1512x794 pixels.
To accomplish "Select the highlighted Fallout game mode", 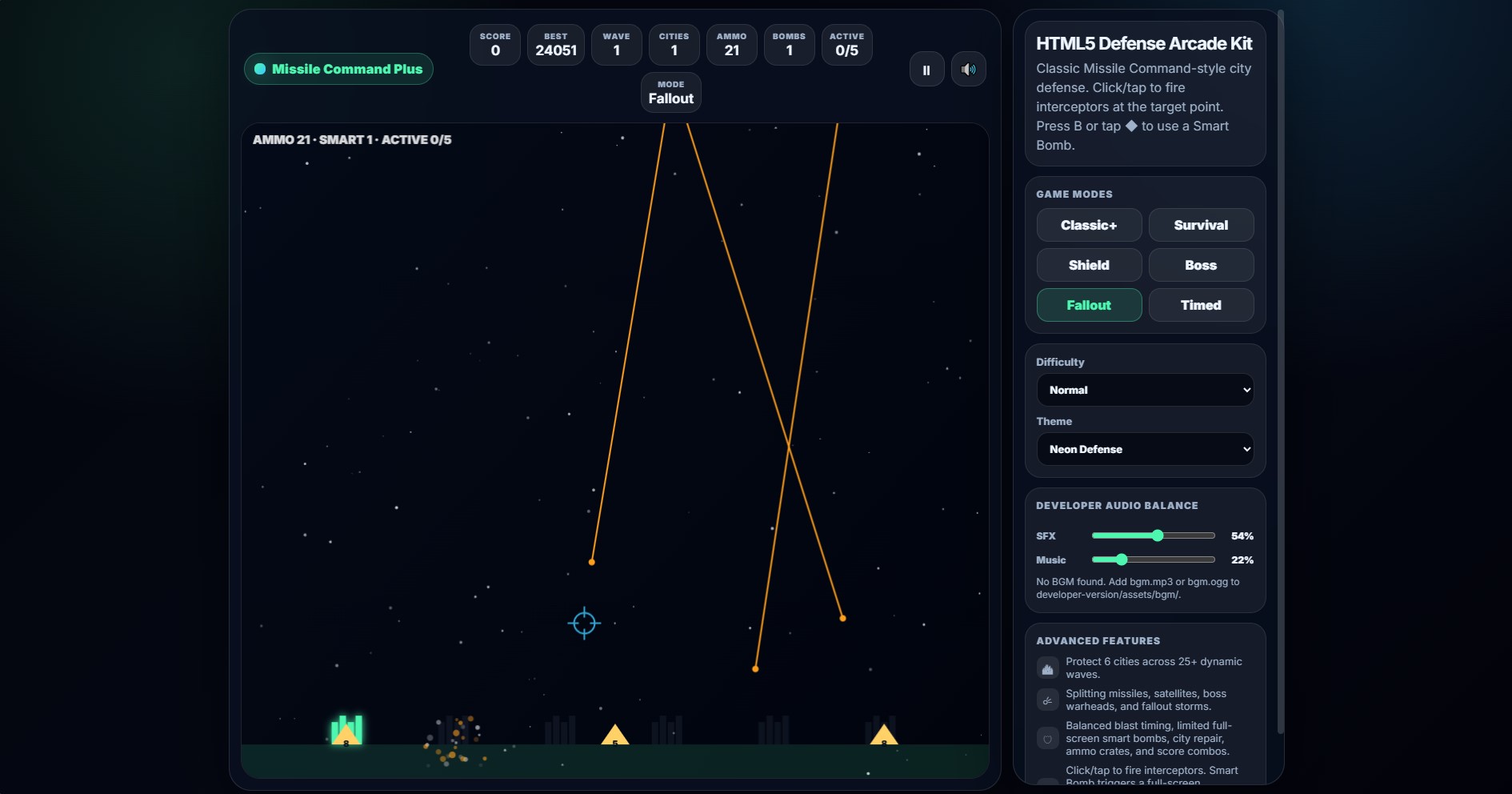I will pyautogui.click(x=1089, y=305).
